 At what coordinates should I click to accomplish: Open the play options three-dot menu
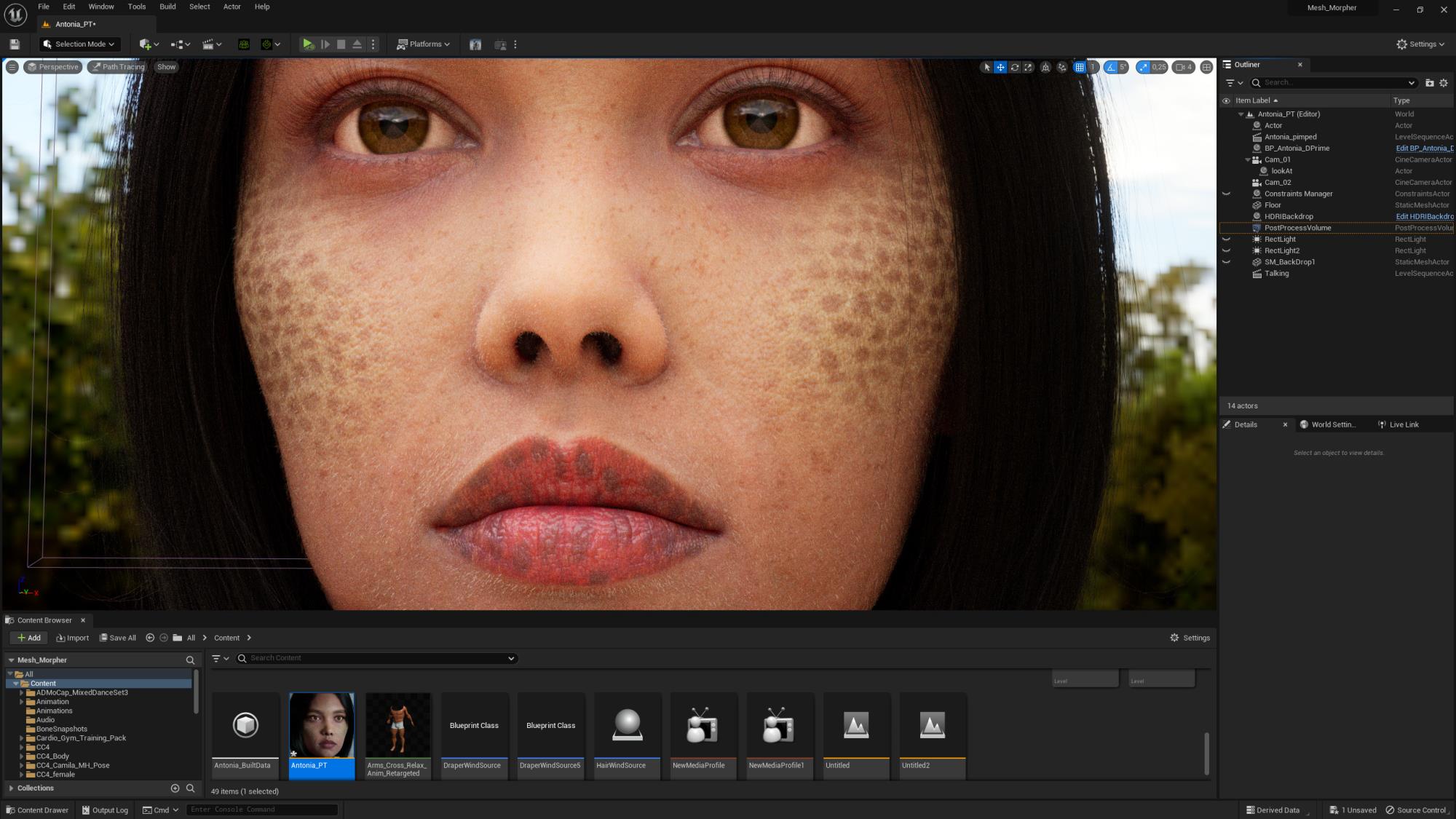click(373, 44)
